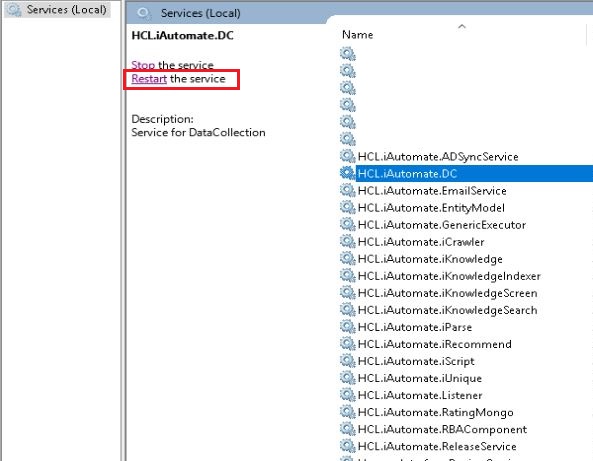Select HCL.iAutomate.iScript service

click(x=416, y=361)
